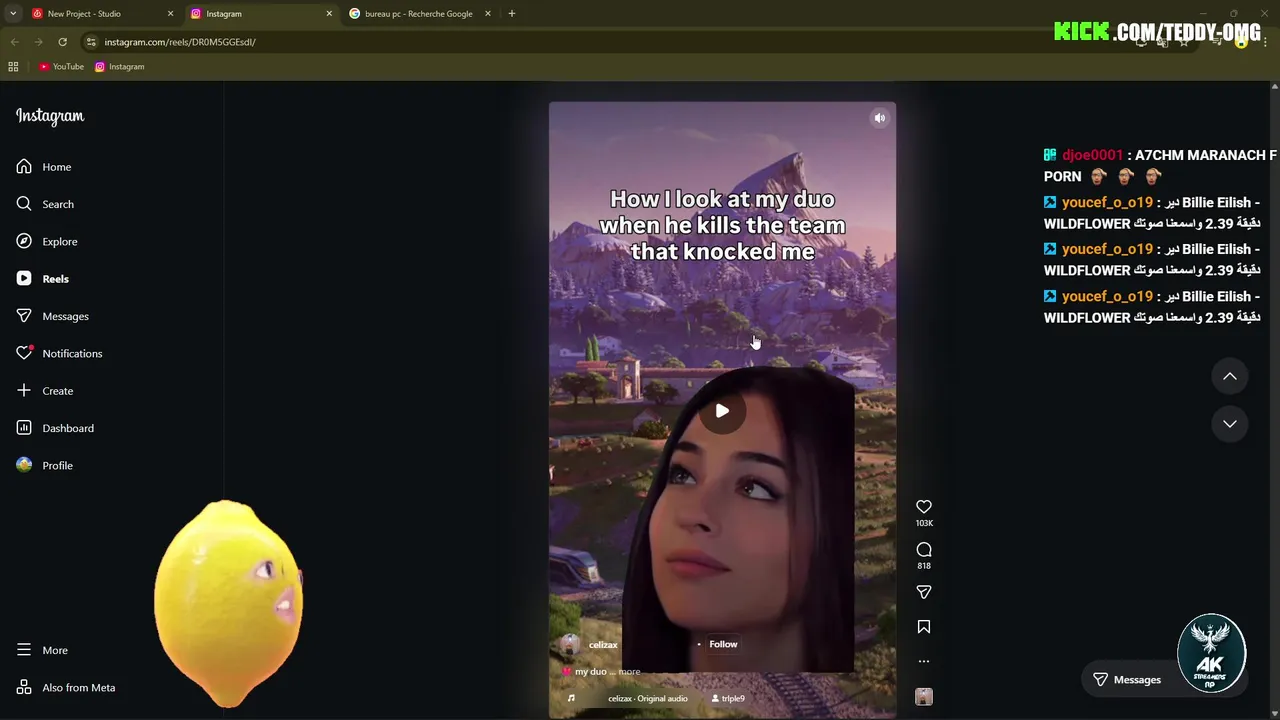Screen dimensions: 1280x720
Task: Open Messages from the left sidebar
Action: 53,316
